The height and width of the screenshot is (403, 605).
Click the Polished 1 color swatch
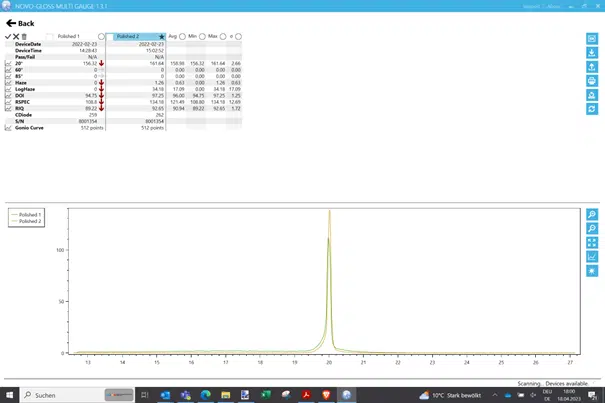(51, 36)
